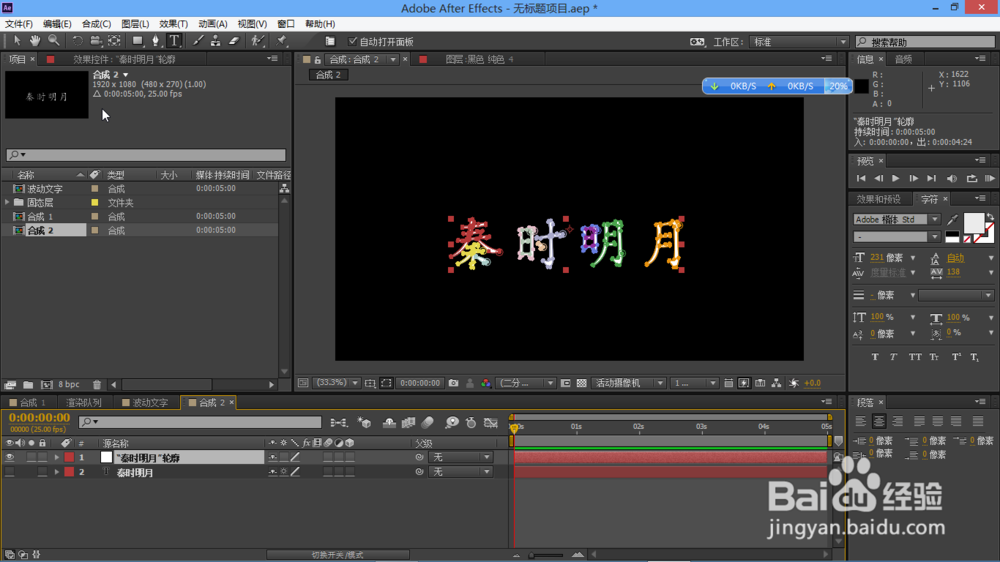Open the 文件(F) menu
This screenshot has width=1000, height=562.
18,24
